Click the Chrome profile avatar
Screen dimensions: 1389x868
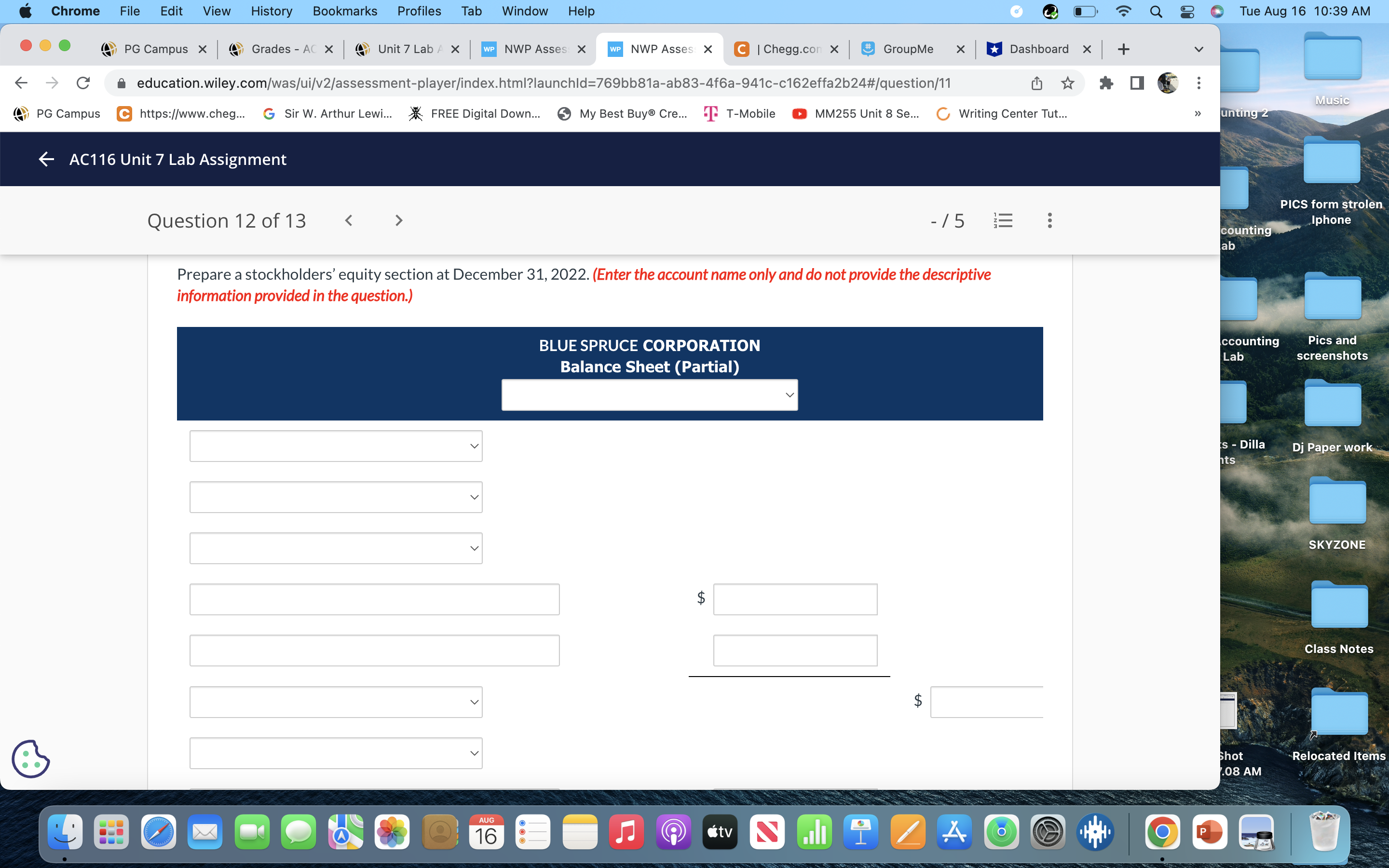[1168, 82]
